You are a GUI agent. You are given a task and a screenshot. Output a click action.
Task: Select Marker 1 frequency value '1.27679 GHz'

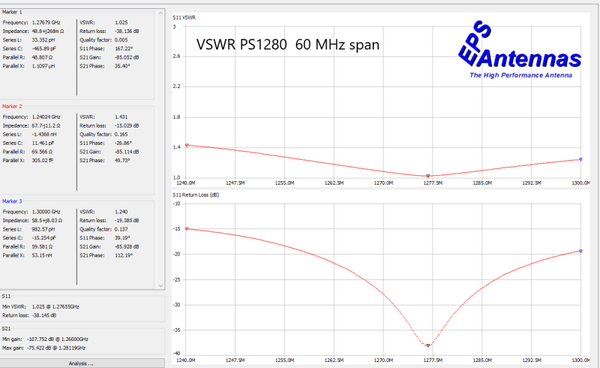pos(46,23)
